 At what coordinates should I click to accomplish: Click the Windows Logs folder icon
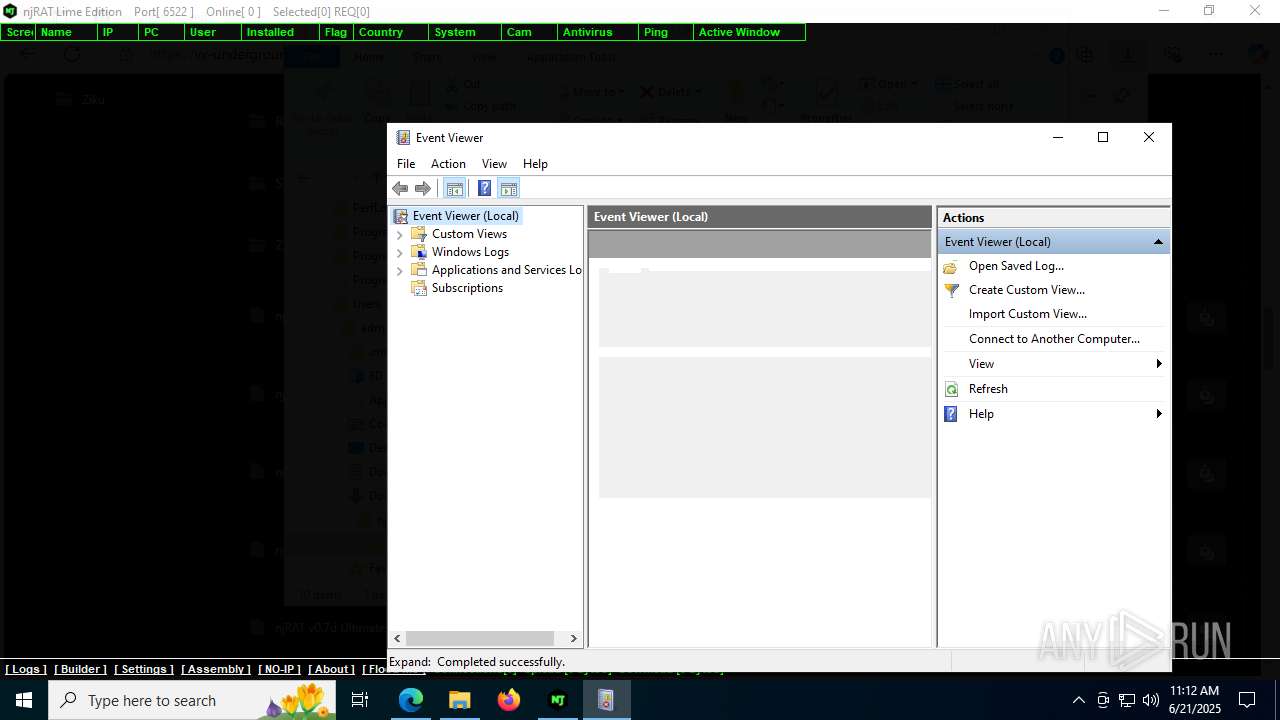point(419,252)
